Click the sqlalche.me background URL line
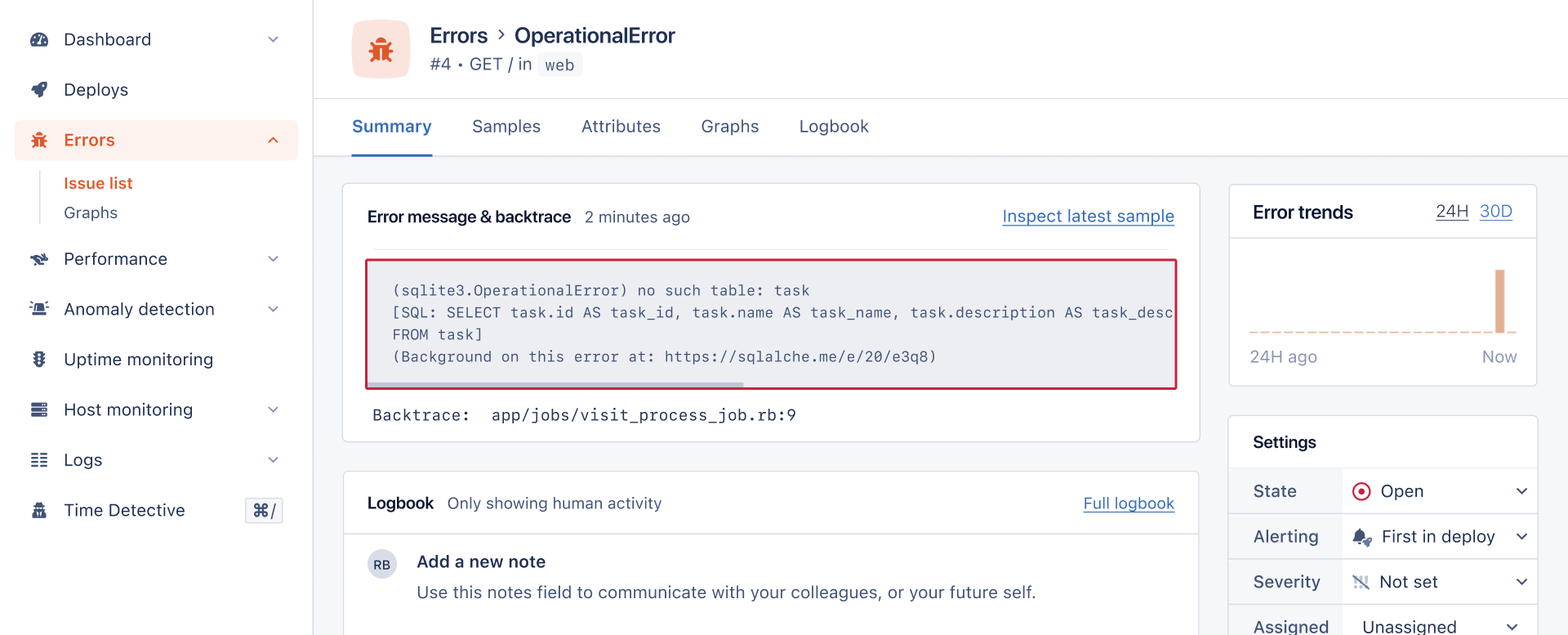Viewport: 1568px width, 635px height. point(664,357)
